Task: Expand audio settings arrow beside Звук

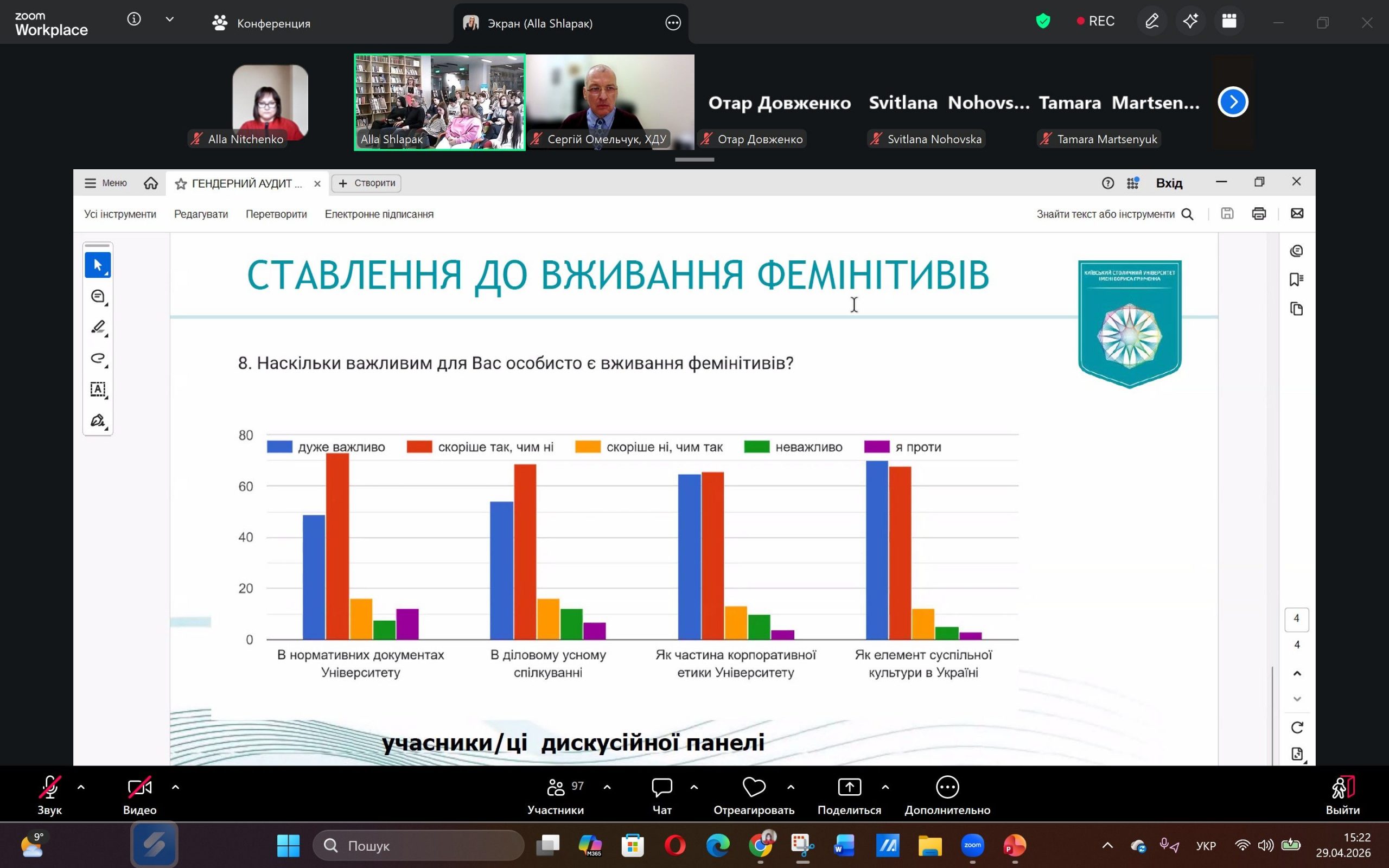Action: tap(81, 788)
